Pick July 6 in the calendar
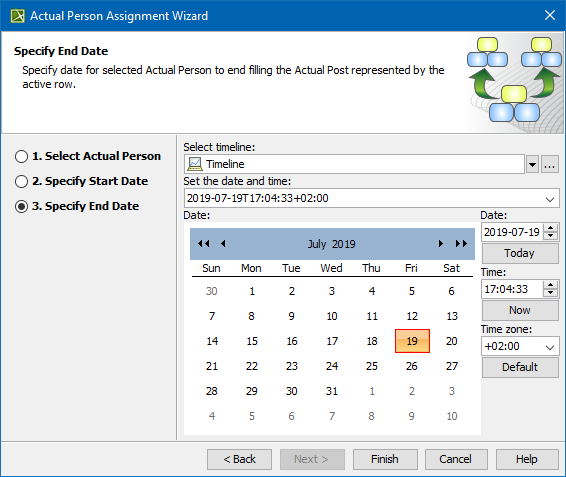The width and height of the screenshot is (566, 477). (452, 291)
